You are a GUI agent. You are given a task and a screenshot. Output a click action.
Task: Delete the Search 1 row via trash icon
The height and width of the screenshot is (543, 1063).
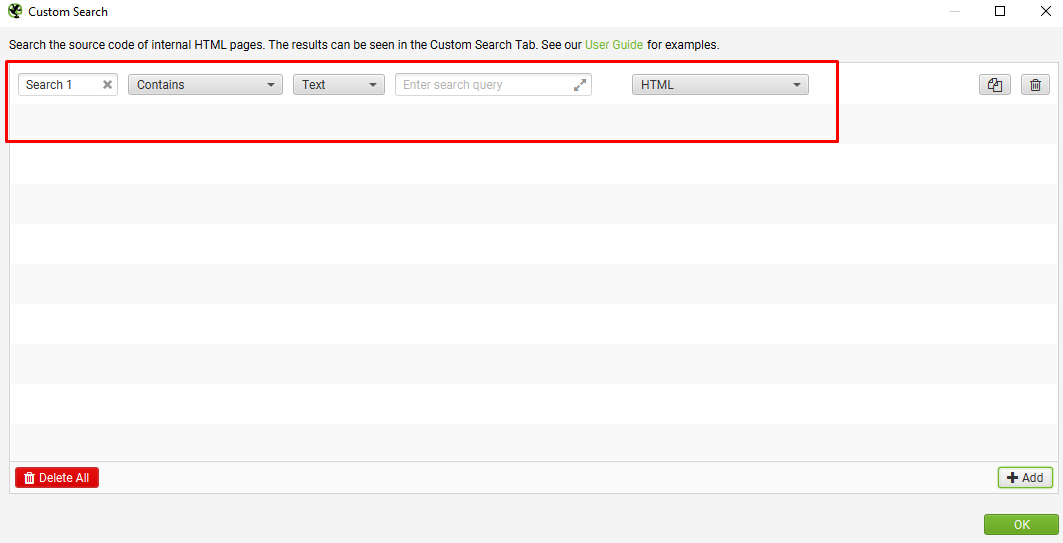click(1035, 85)
